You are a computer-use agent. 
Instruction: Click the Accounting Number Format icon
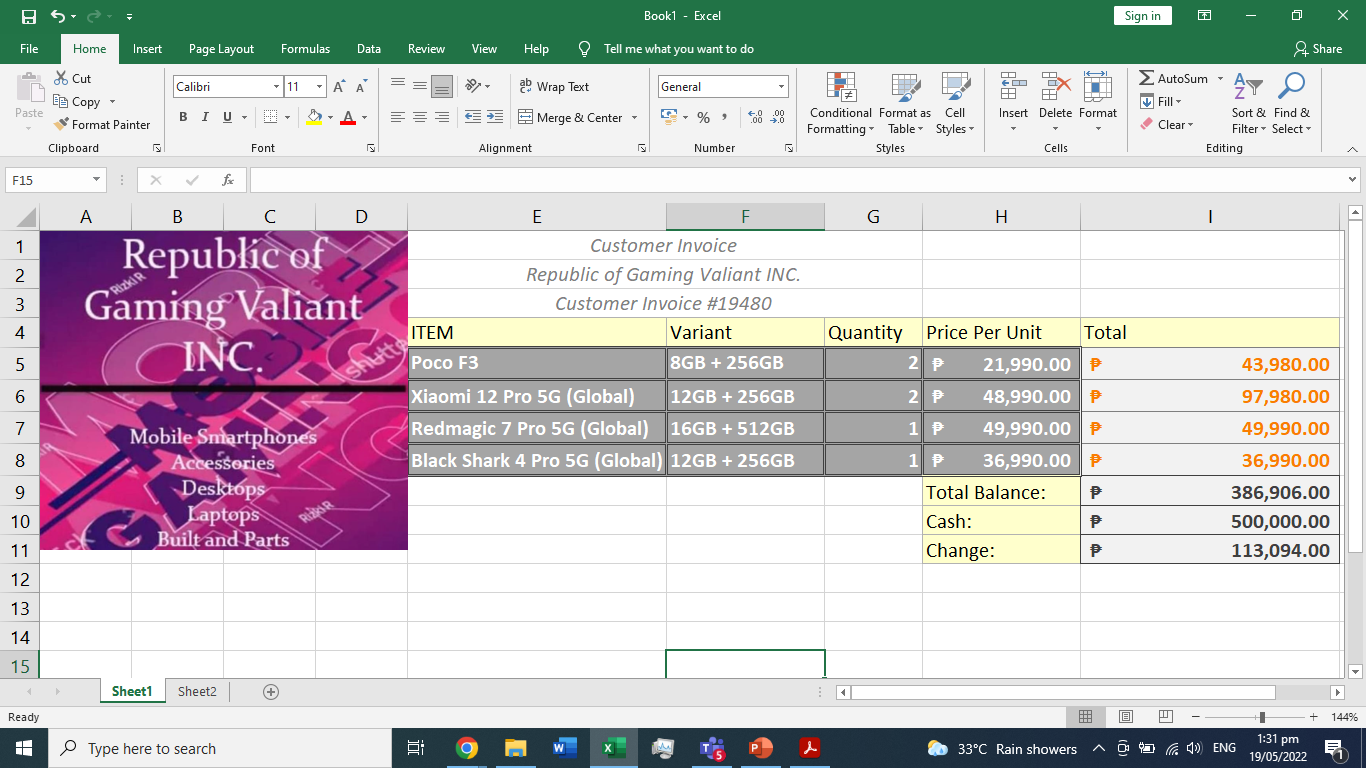pyautogui.click(x=669, y=117)
